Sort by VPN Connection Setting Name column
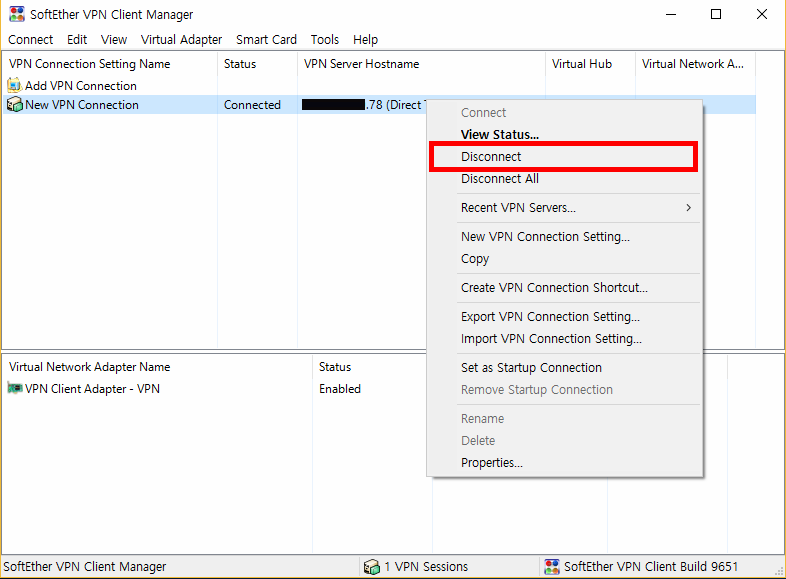 110,64
